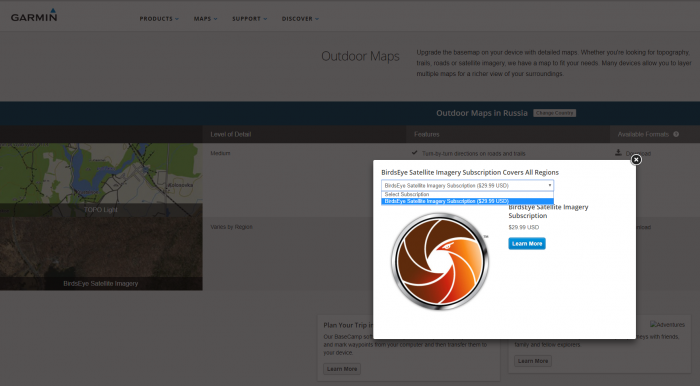Close the BirdsEye subscription popup

[636, 159]
